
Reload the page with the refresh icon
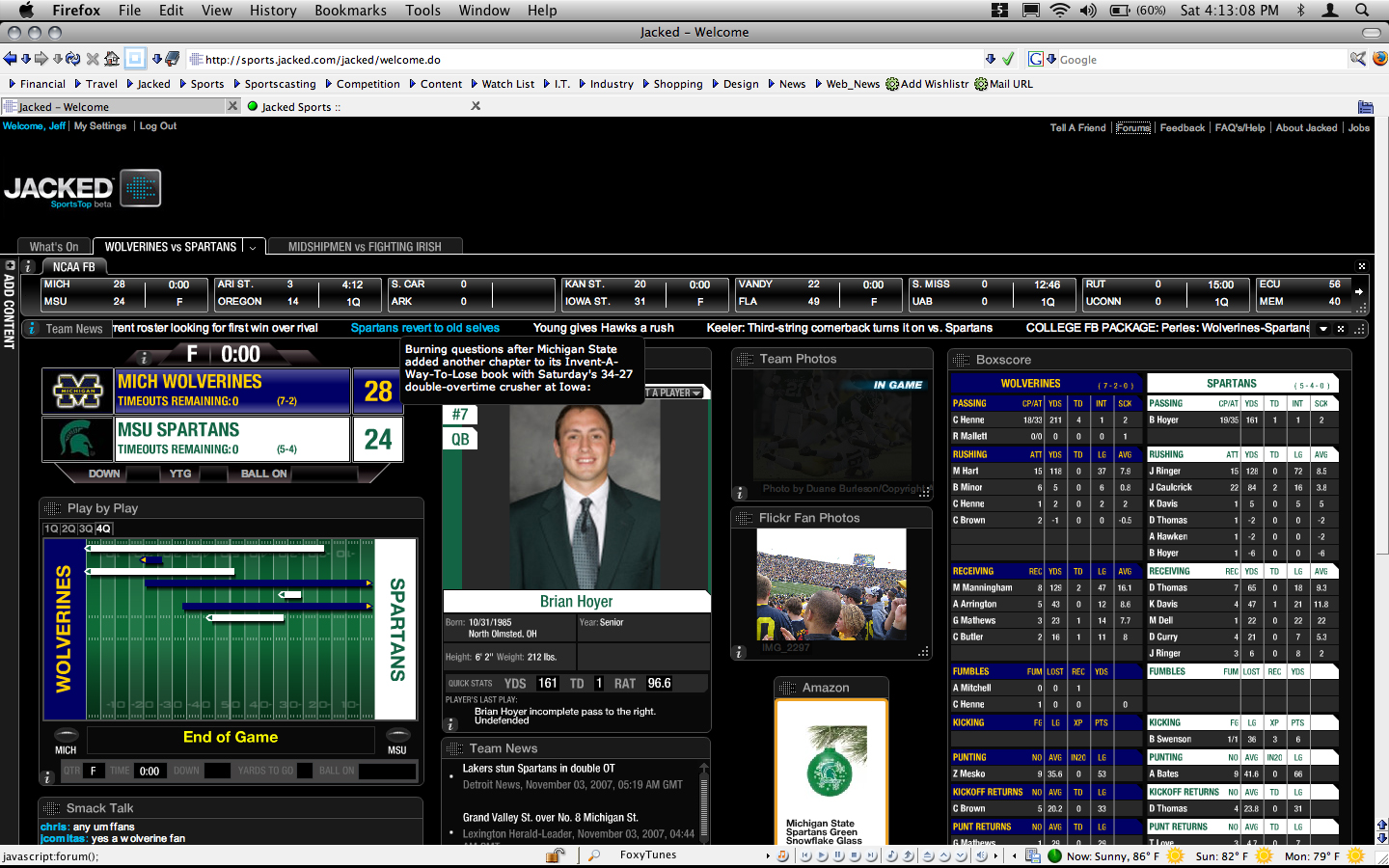pyautogui.click(x=72, y=59)
